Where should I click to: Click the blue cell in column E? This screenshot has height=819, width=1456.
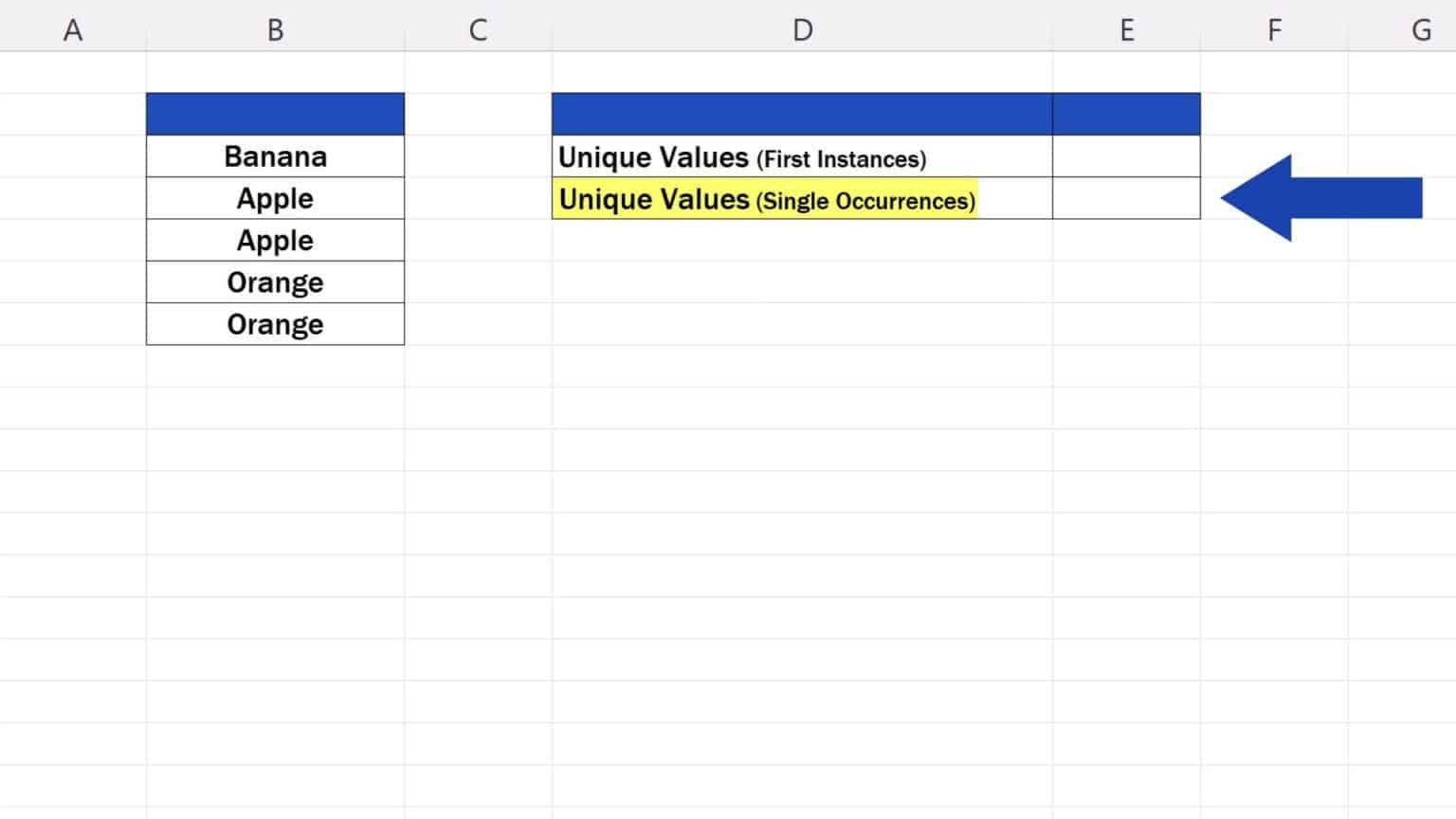tap(1126, 113)
